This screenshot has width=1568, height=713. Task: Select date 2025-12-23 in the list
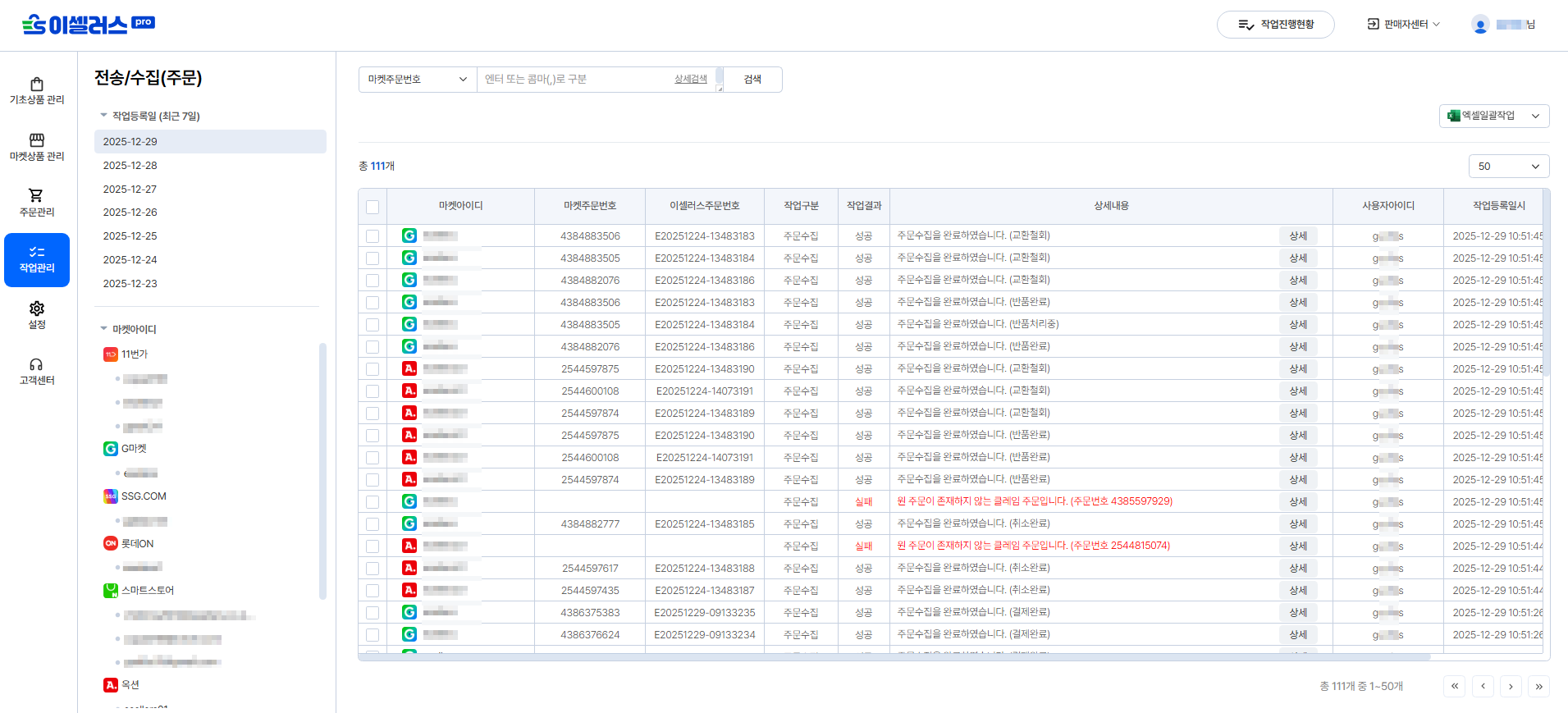pyautogui.click(x=210, y=284)
